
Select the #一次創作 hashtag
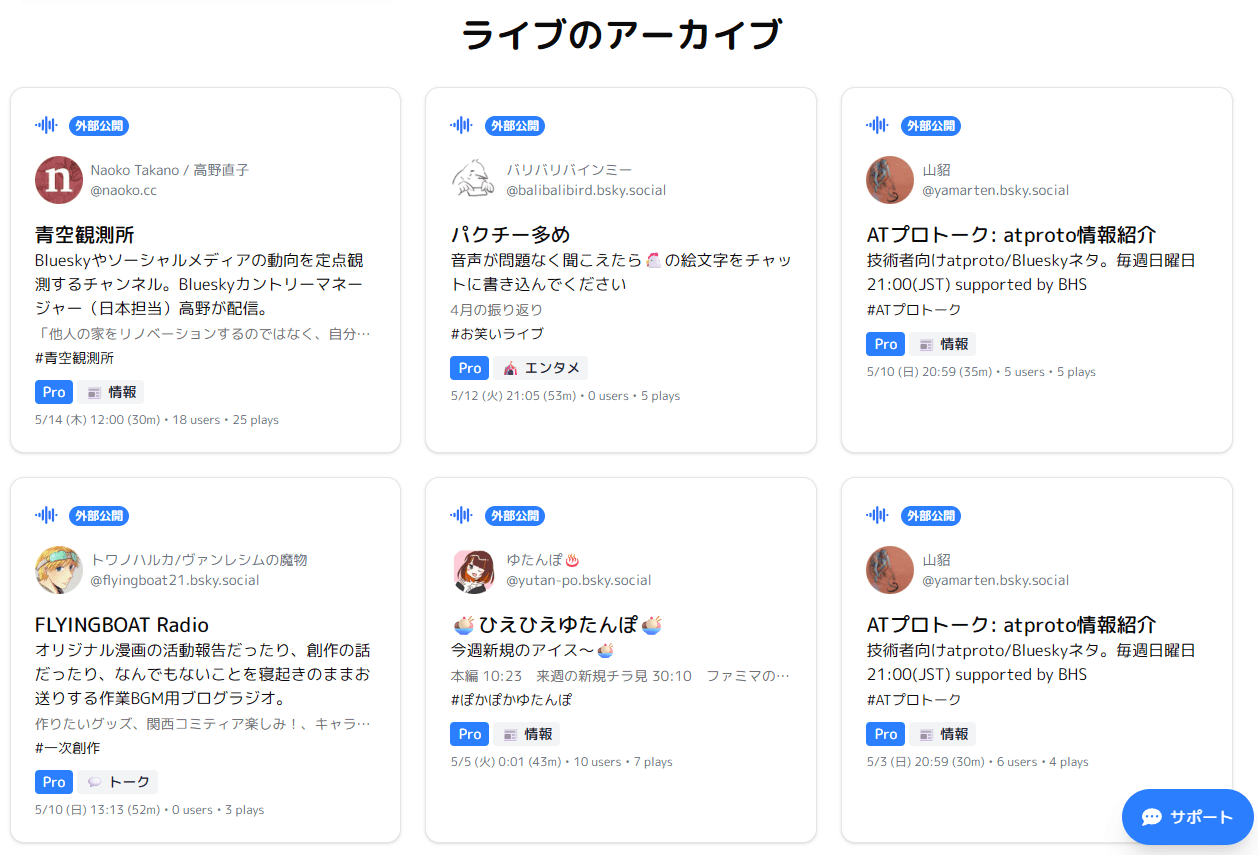[67, 747]
